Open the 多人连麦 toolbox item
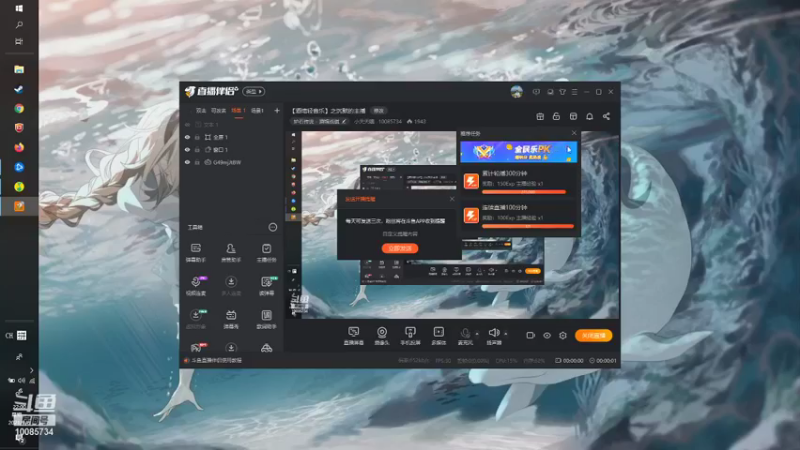The image size is (800, 450). pos(231,286)
